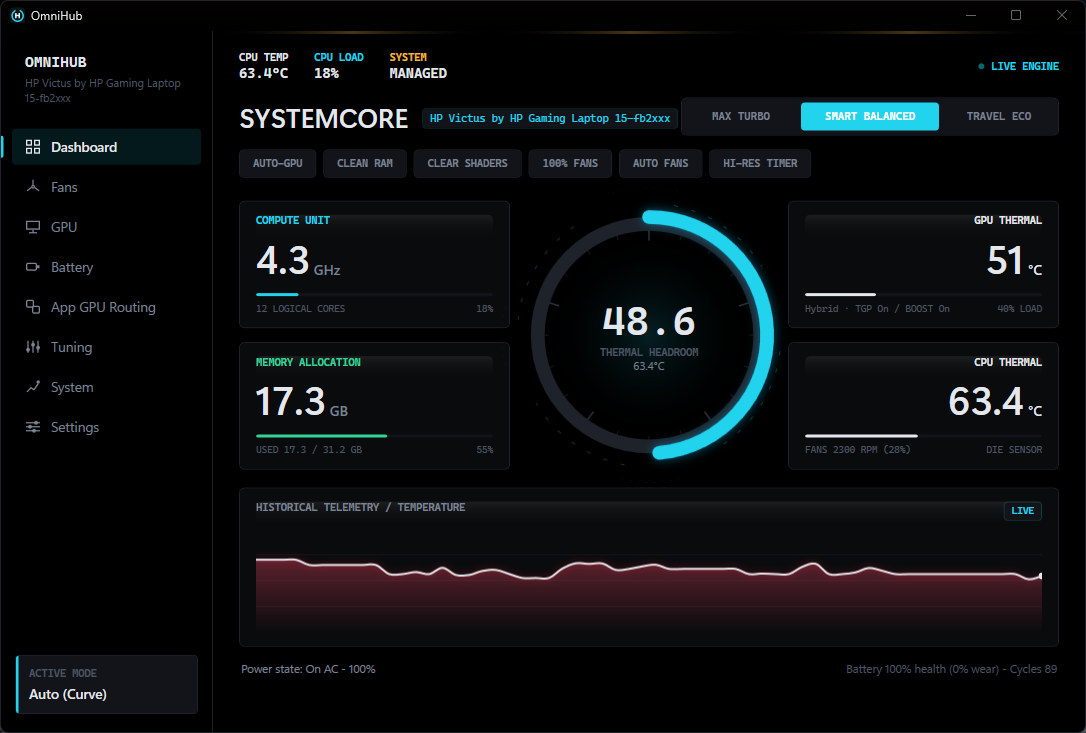Maximize the OmniHub window
This screenshot has width=1086, height=733.
1016,15
